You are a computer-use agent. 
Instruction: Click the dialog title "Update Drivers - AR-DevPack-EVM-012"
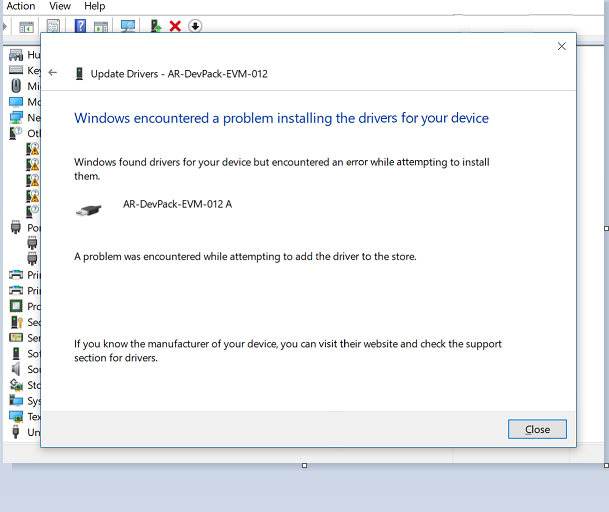[179, 74]
